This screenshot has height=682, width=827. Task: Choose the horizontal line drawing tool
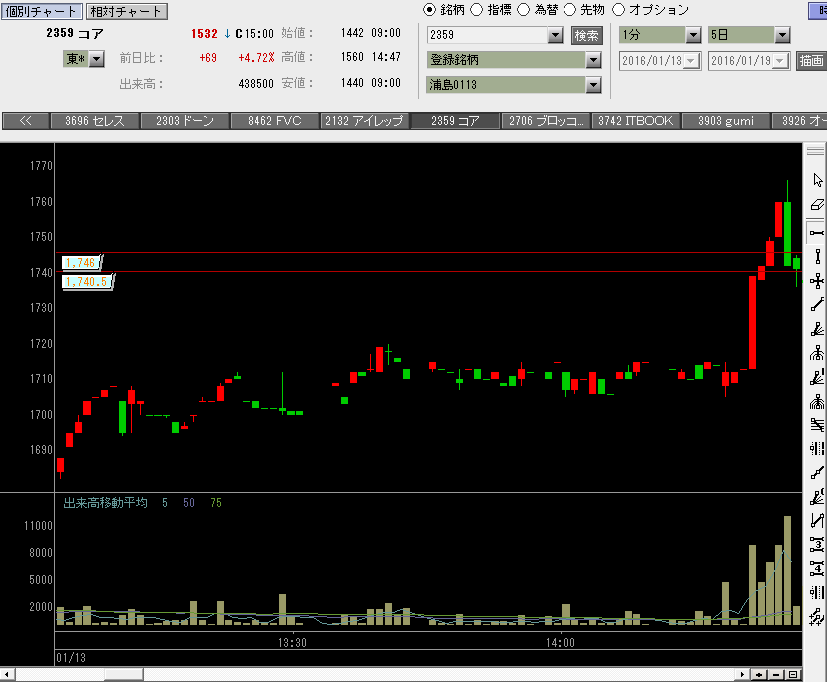817,233
